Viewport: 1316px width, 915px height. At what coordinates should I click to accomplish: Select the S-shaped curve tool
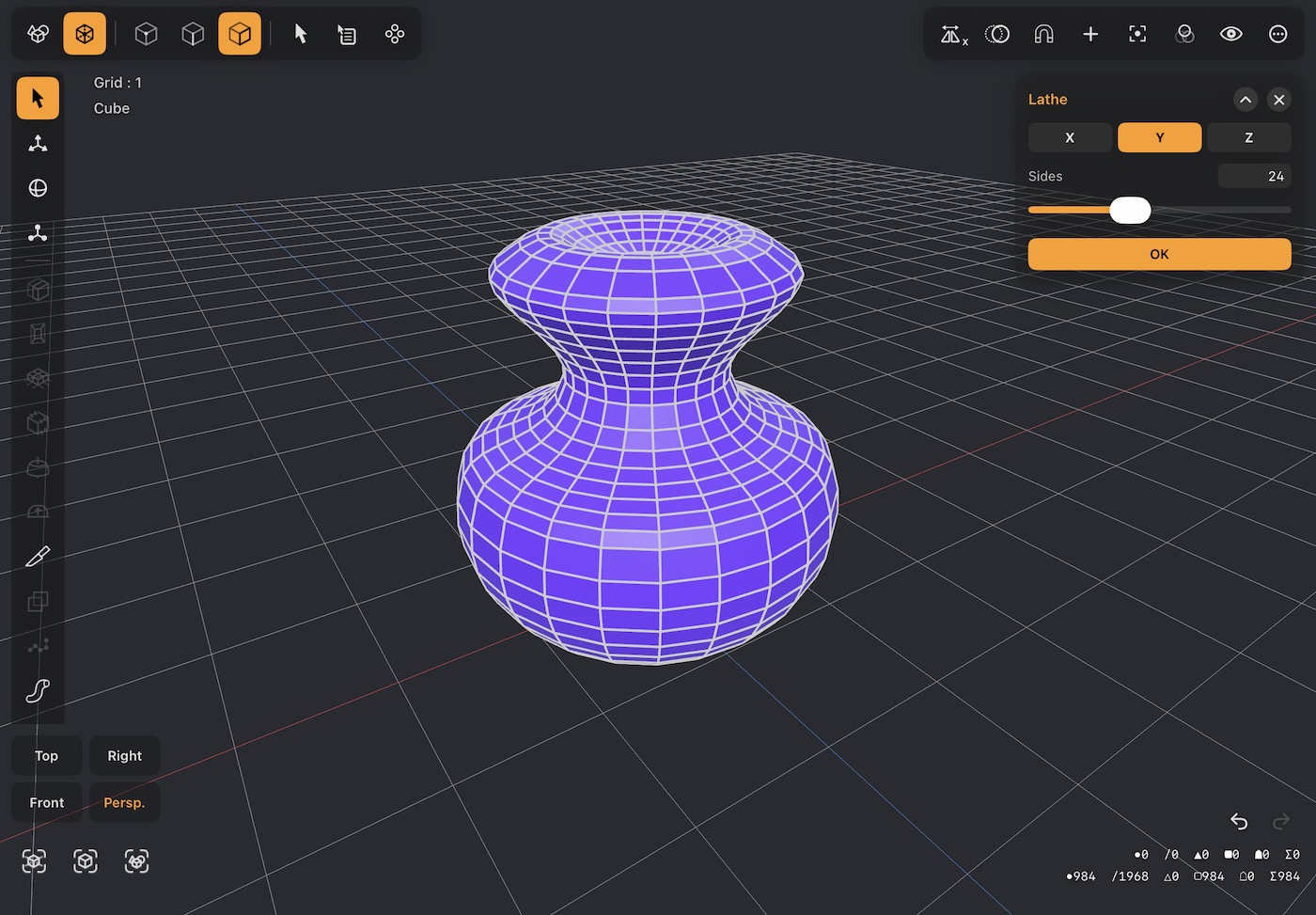(38, 691)
